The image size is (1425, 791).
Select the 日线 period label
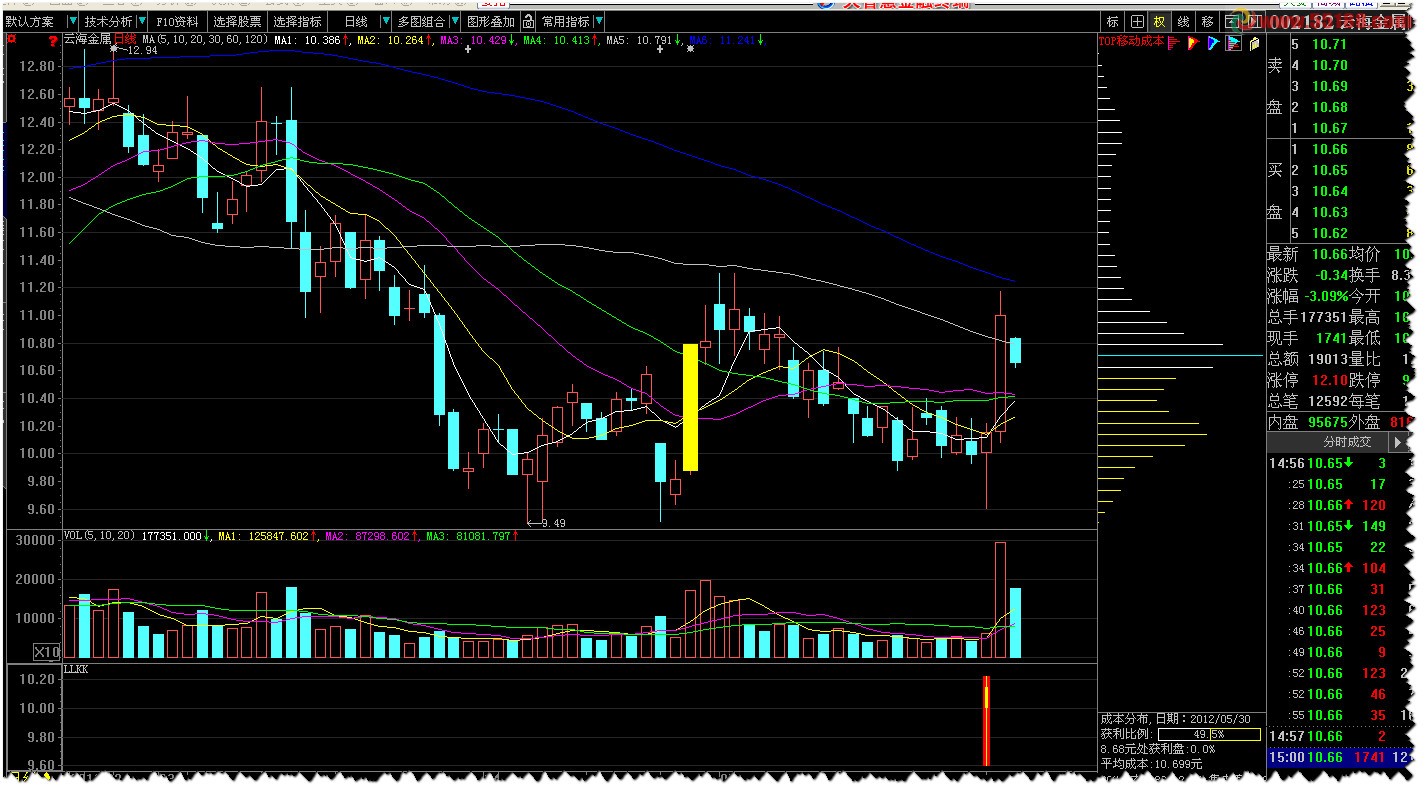coord(356,21)
